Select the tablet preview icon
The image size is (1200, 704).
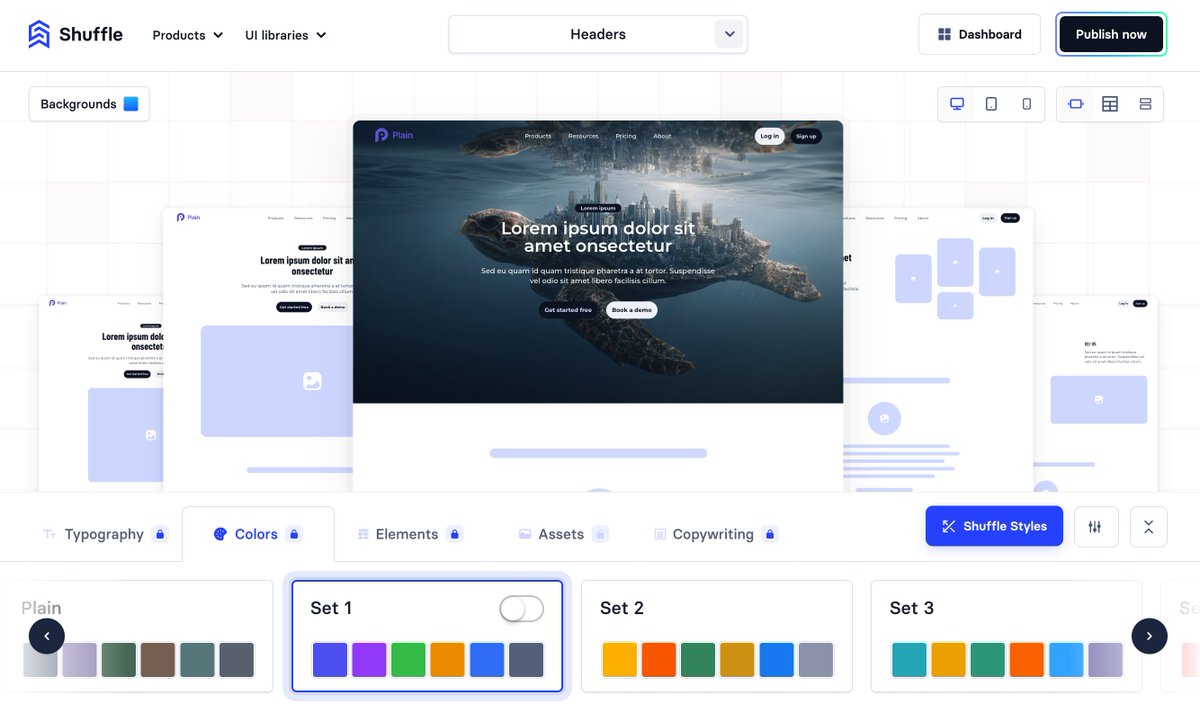(991, 104)
